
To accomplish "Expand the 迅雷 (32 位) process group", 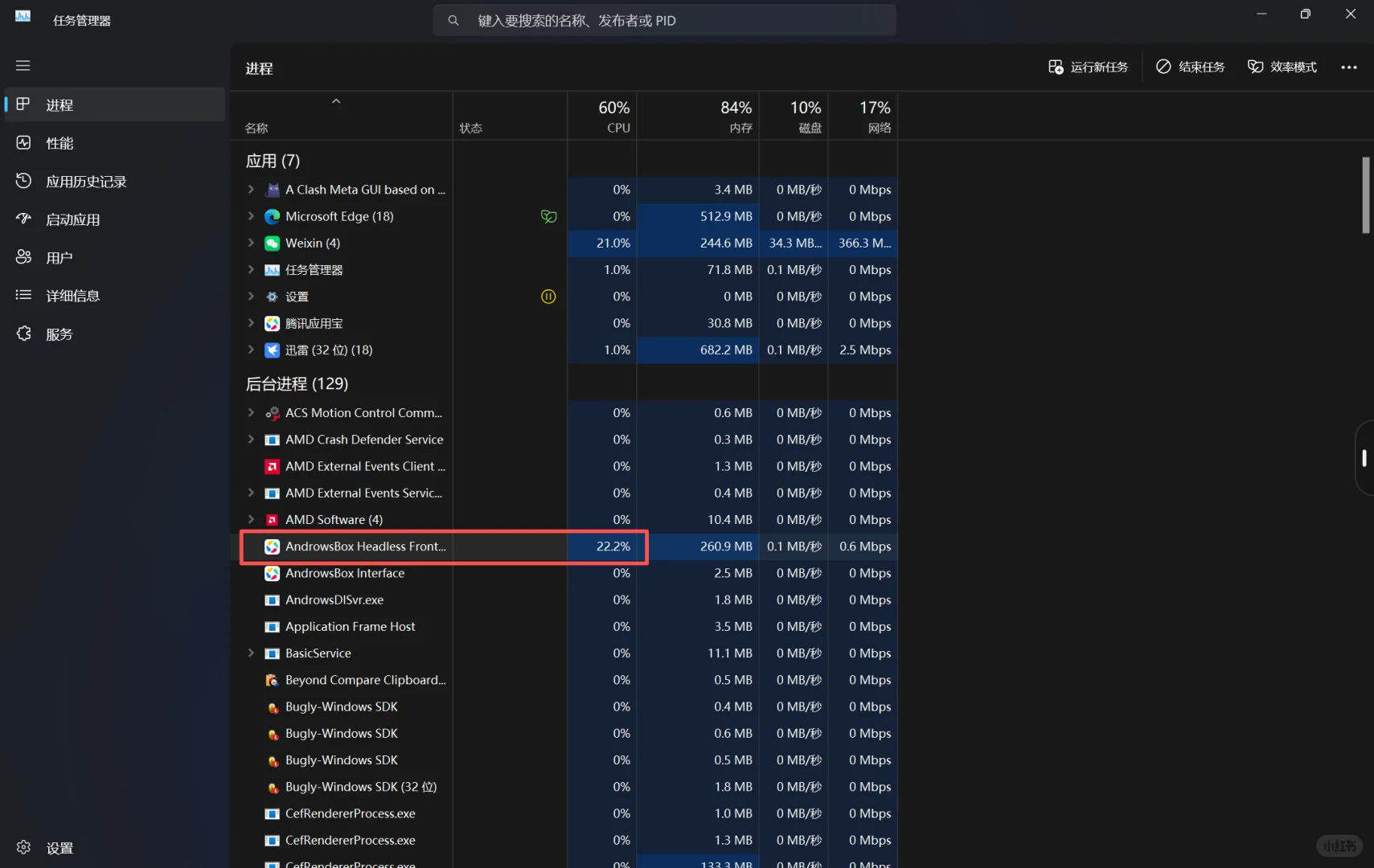I will (251, 350).
